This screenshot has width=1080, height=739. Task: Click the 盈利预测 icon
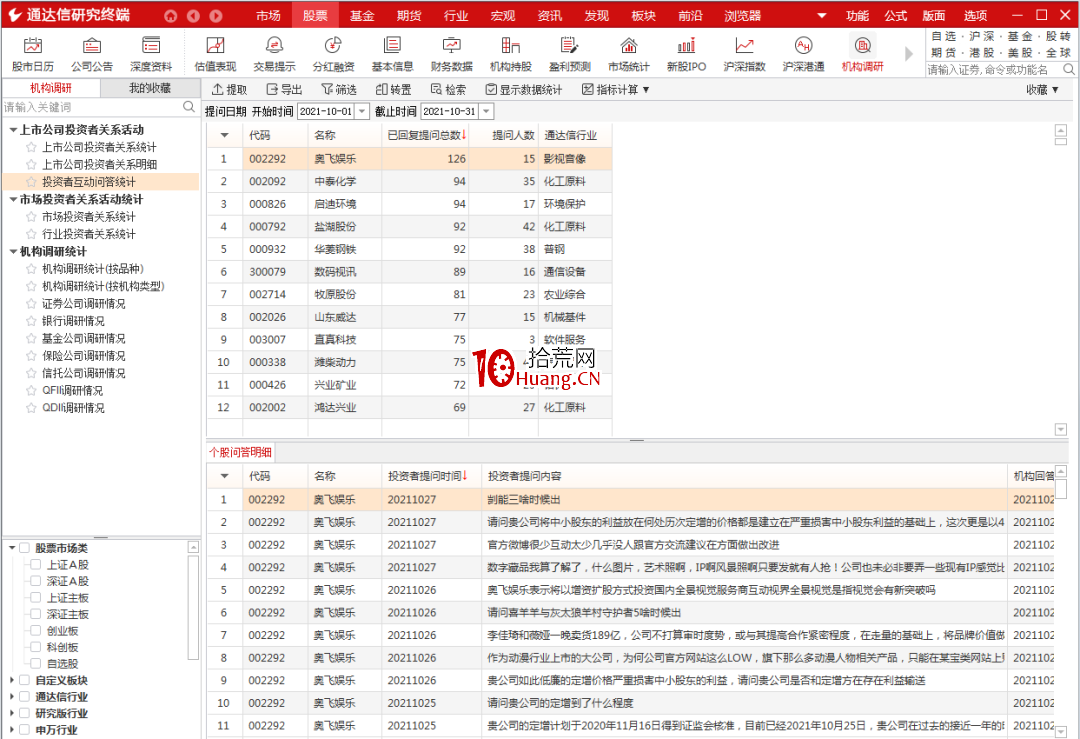(x=569, y=46)
